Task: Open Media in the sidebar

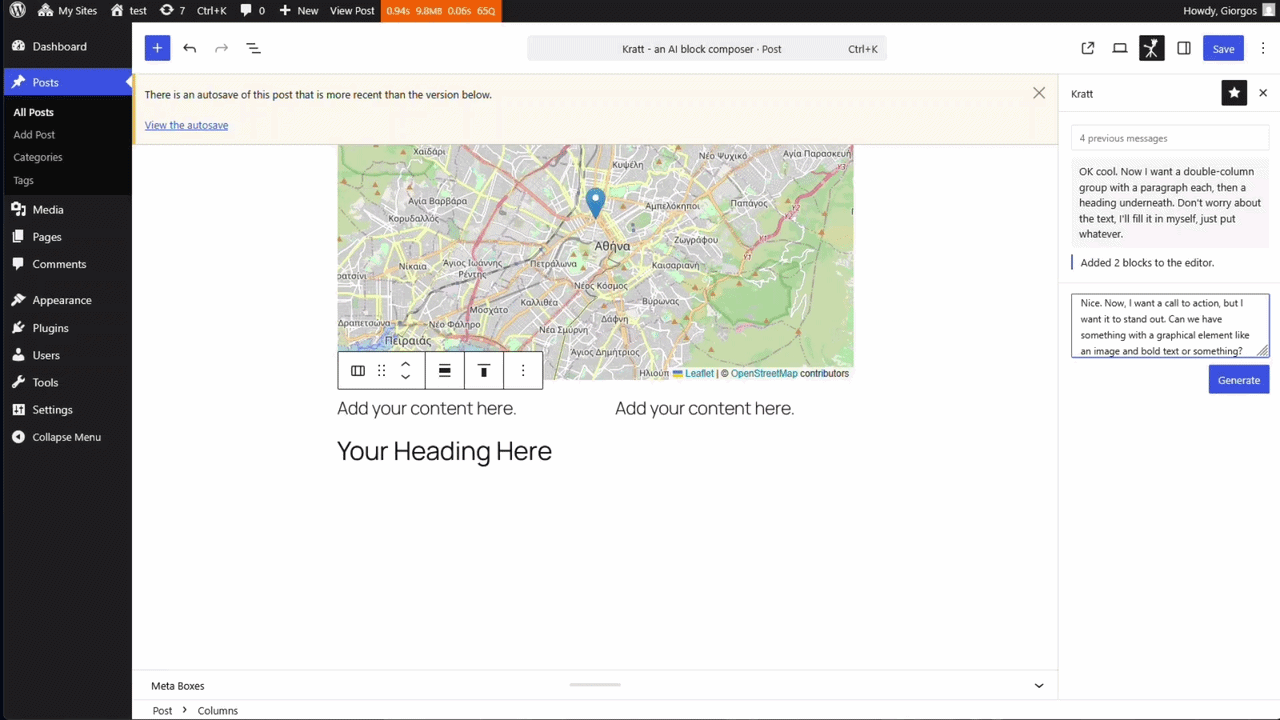Action: (66, 209)
